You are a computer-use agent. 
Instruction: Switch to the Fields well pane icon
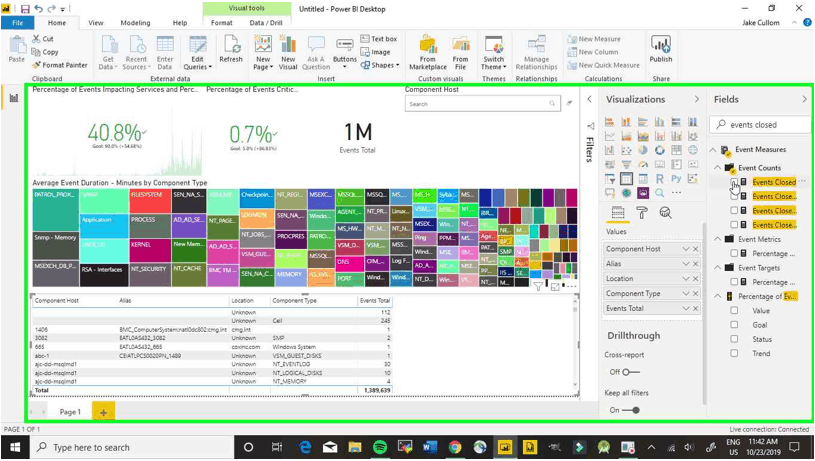coord(618,213)
